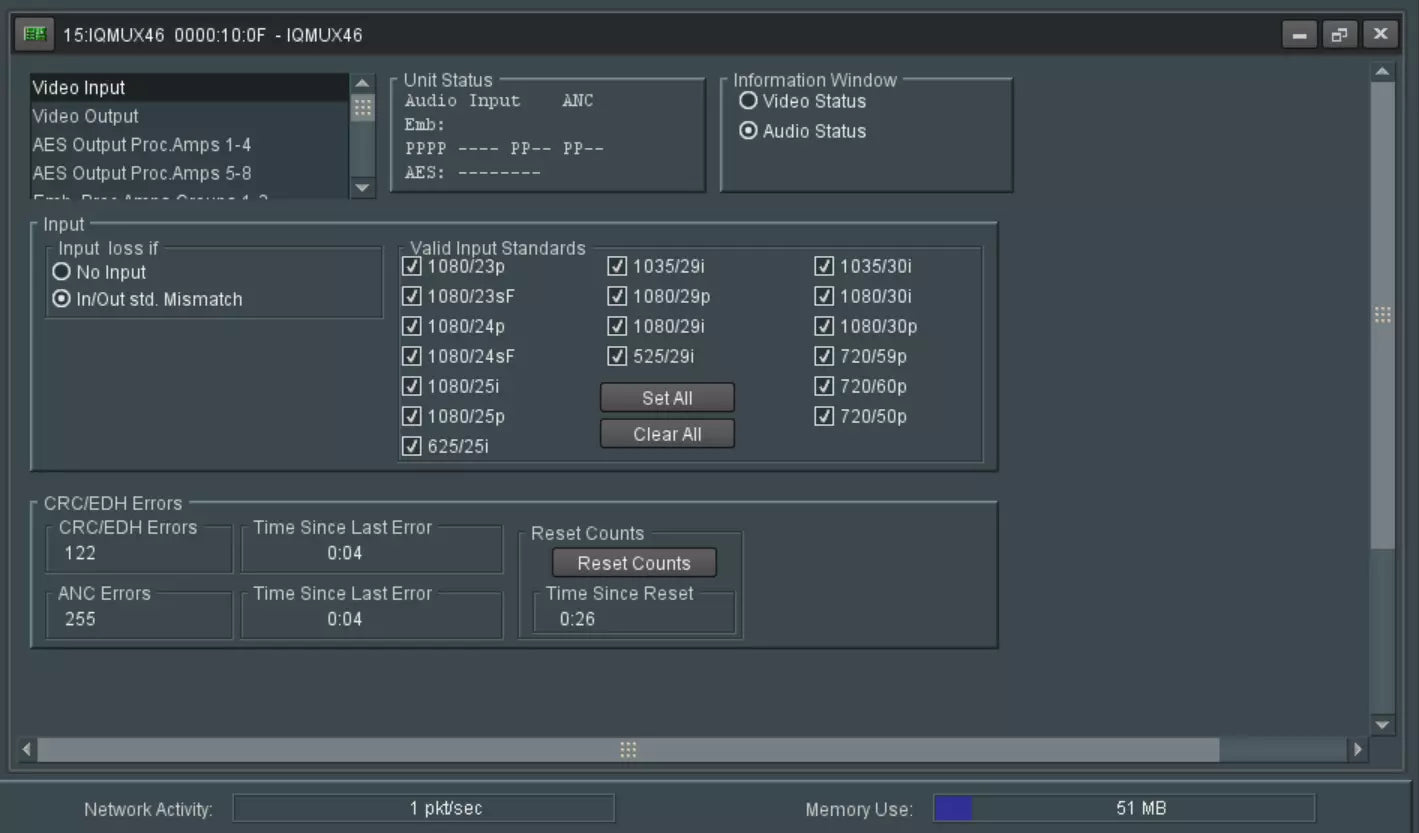
Task: Toggle the 1035/29i checkbox
Action: click(618, 267)
